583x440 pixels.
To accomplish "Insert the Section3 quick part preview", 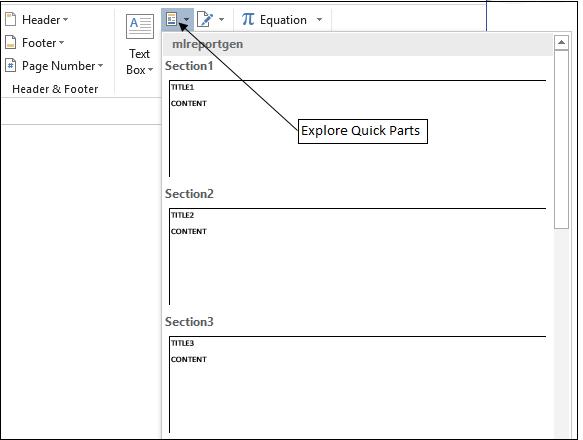I will pos(357,384).
